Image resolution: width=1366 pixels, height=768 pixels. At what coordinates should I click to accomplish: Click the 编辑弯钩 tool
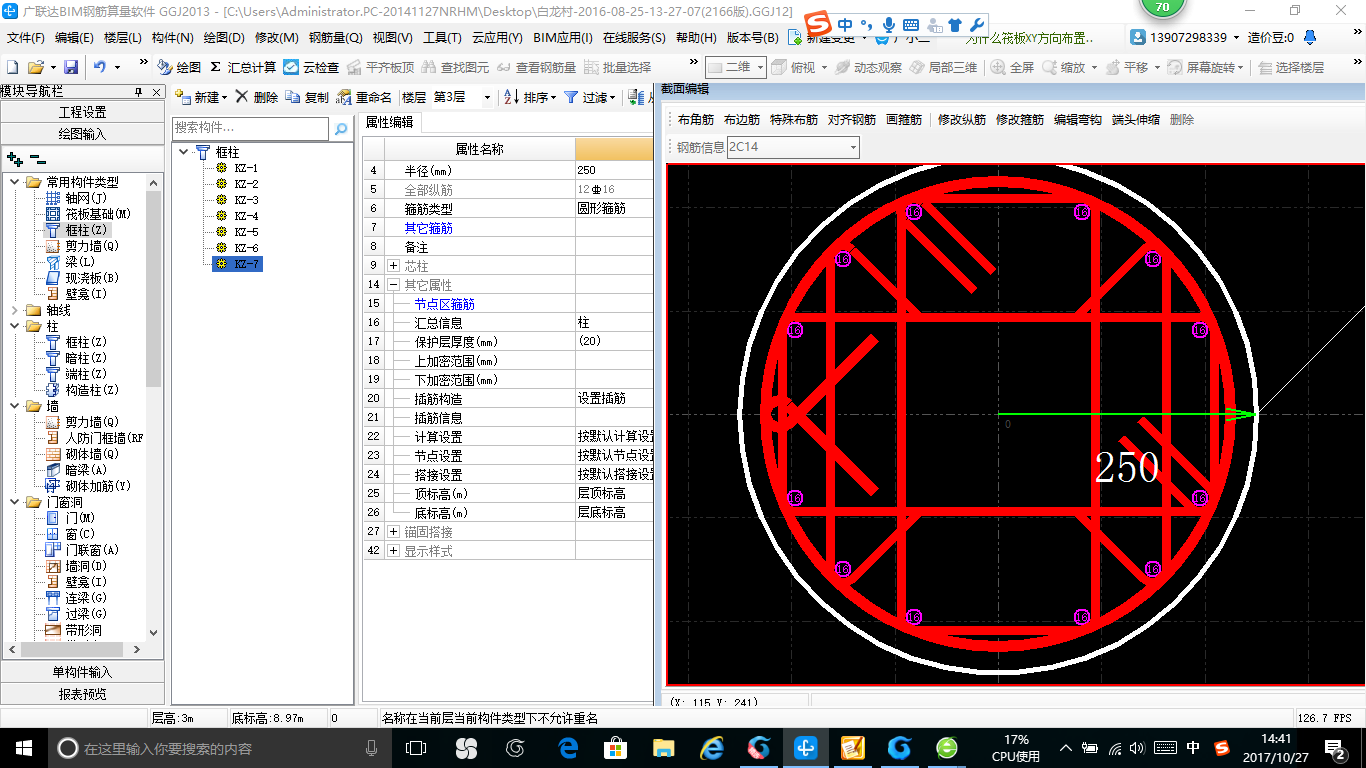click(1078, 120)
